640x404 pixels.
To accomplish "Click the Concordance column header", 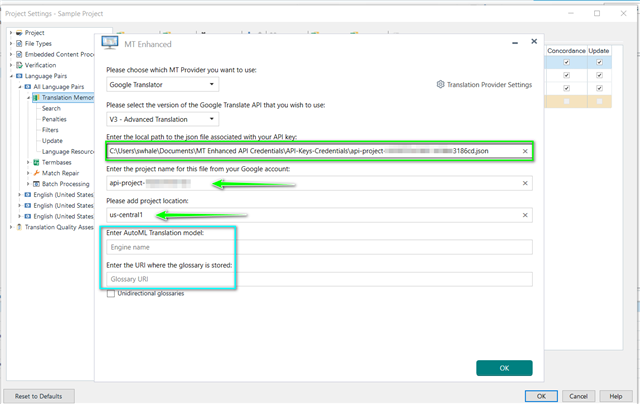I will (566, 51).
